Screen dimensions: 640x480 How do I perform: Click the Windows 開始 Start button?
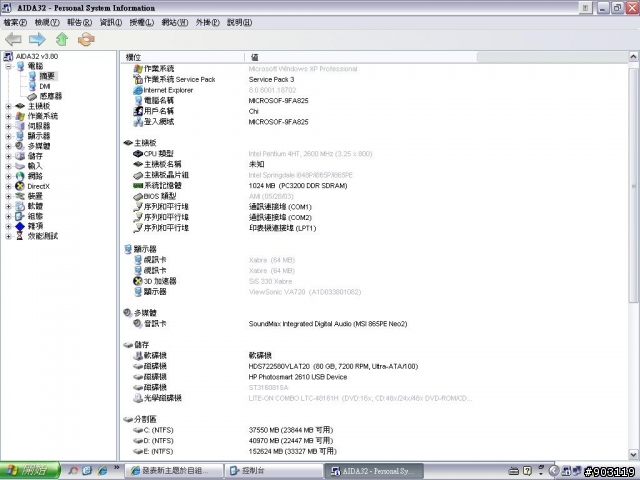tap(30, 471)
